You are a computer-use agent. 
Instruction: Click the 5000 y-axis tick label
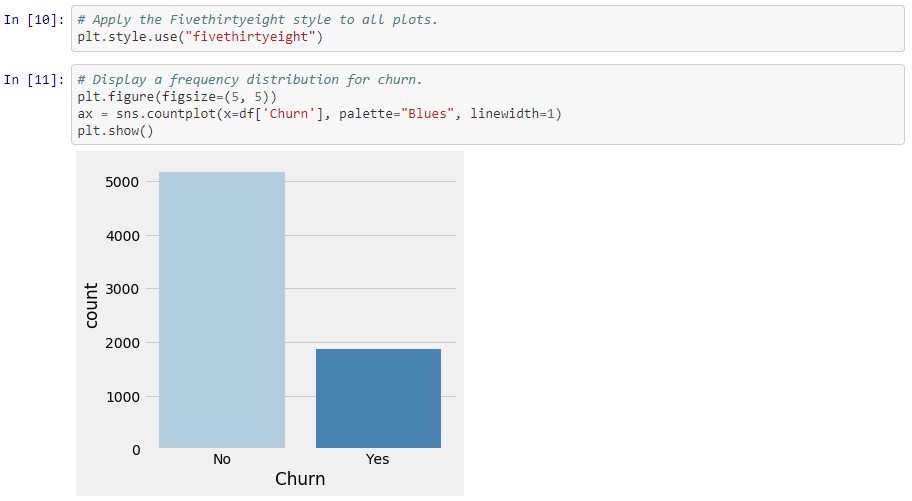(120, 183)
